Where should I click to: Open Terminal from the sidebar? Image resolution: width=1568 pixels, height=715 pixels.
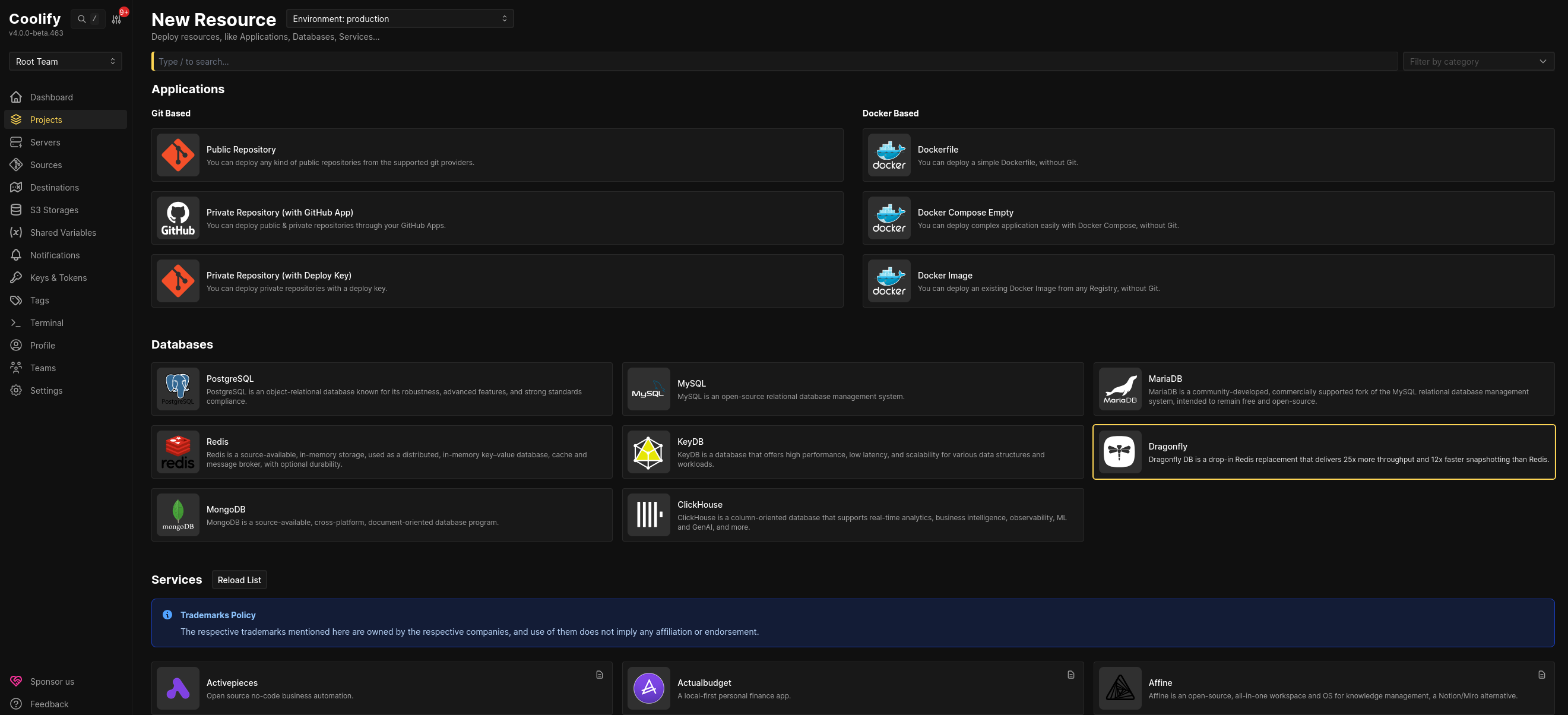[x=47, y=323]
